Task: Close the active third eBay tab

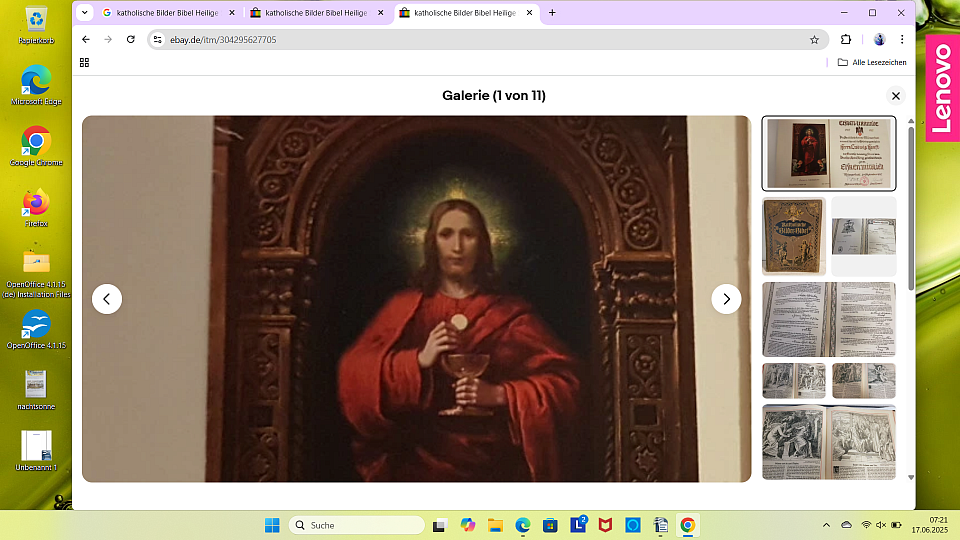Action: point(530,13)
